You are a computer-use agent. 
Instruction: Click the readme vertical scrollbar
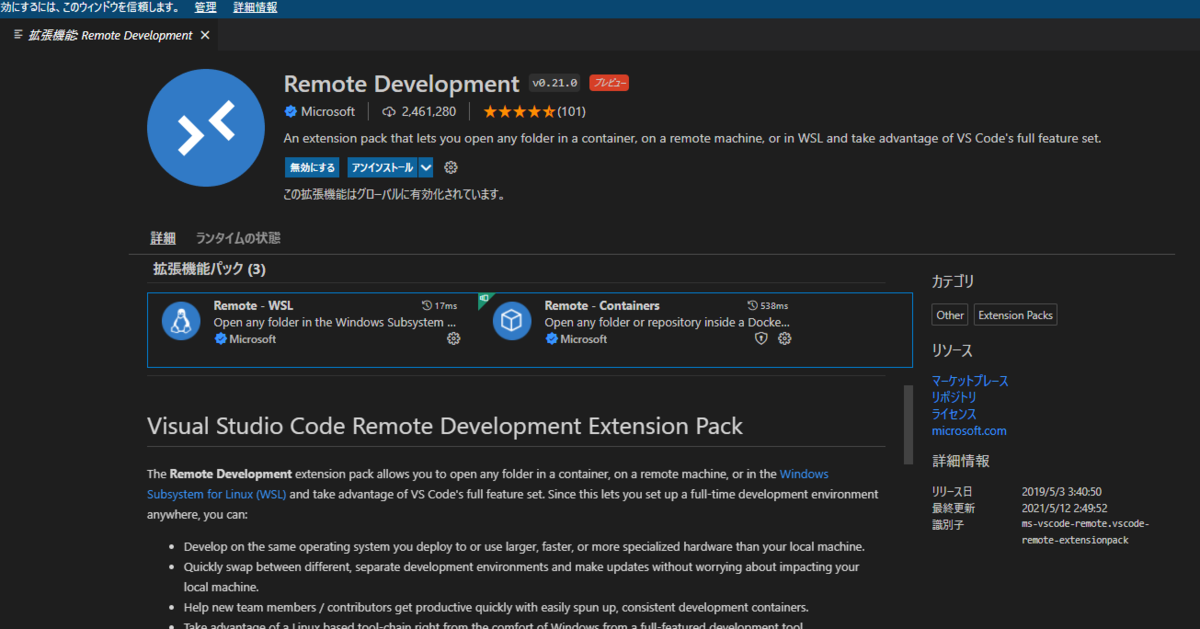pyautogui.click(x=908, y=425)
